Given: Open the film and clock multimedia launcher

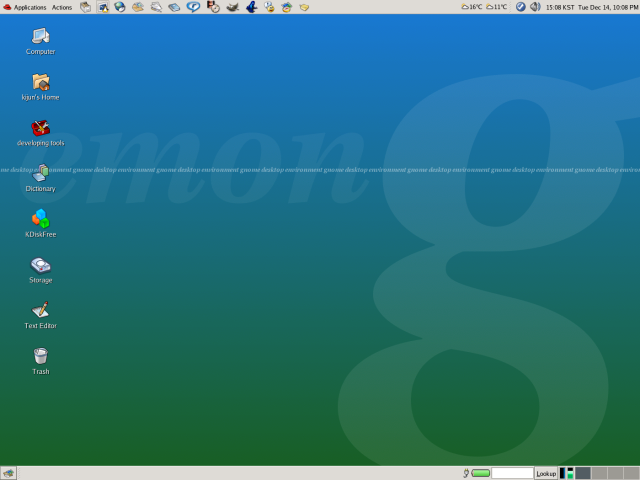Looking at the screenshot, I should coord(213,7).
